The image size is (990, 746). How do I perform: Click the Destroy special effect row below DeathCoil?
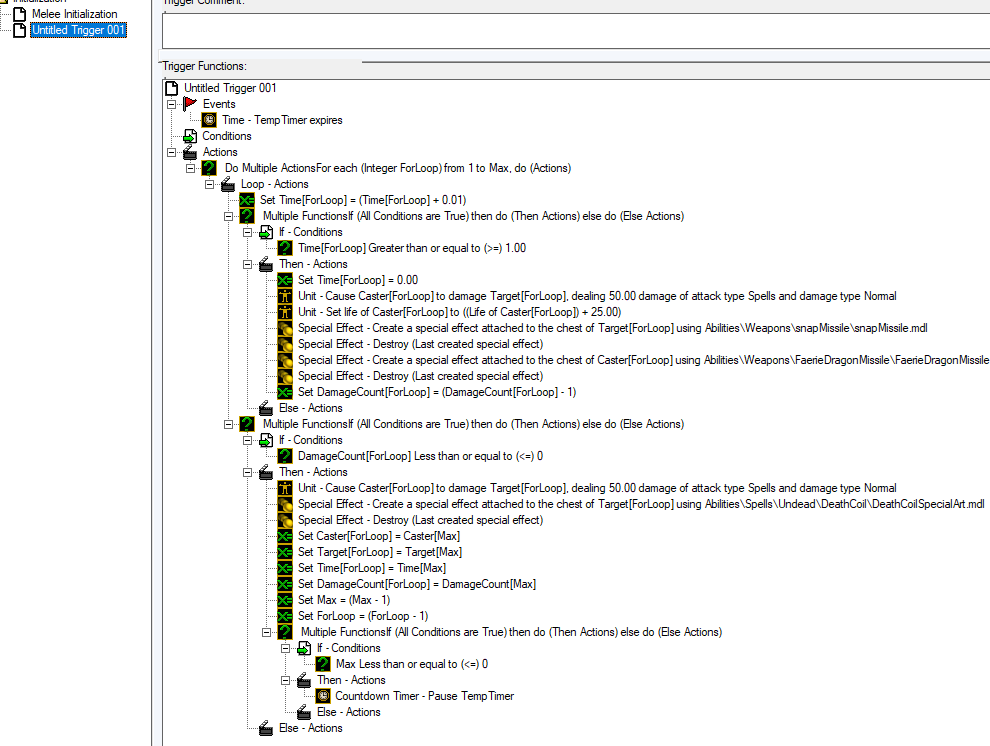pos(420,520)
